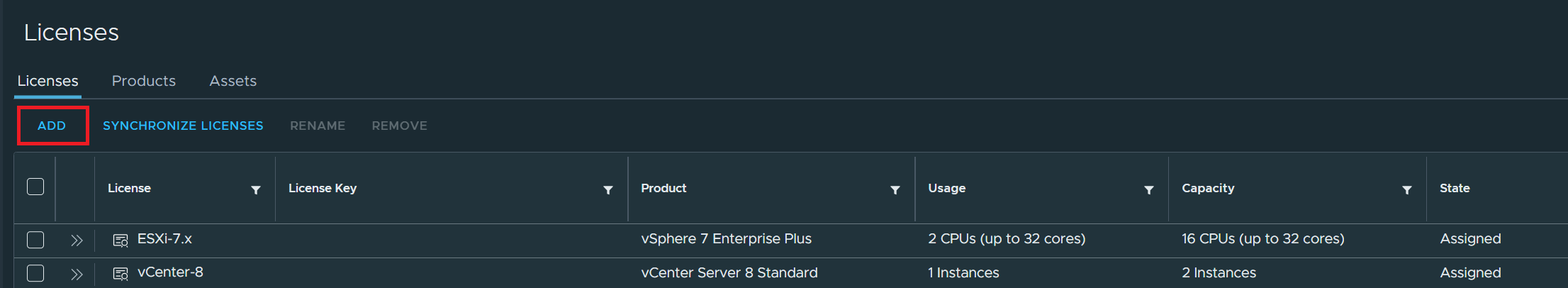
Task: Click the license icon beside ESXi-7.x
Action: [121, 240]
